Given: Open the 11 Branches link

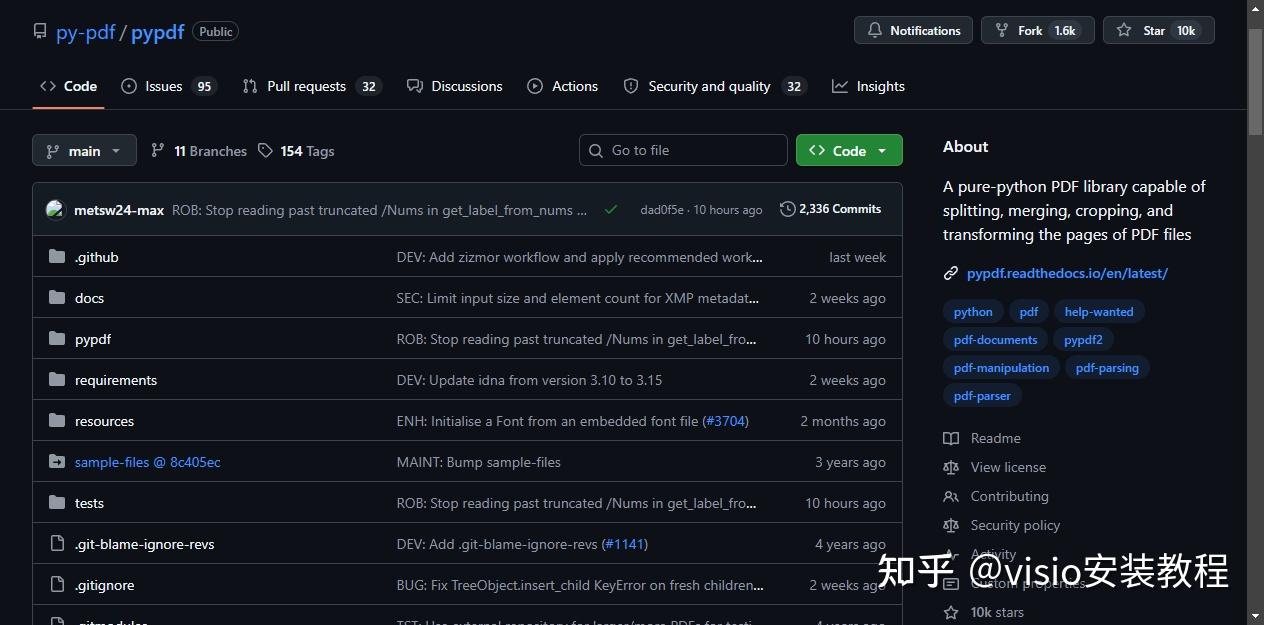Looking at the screenshot, I should point(199,151).
